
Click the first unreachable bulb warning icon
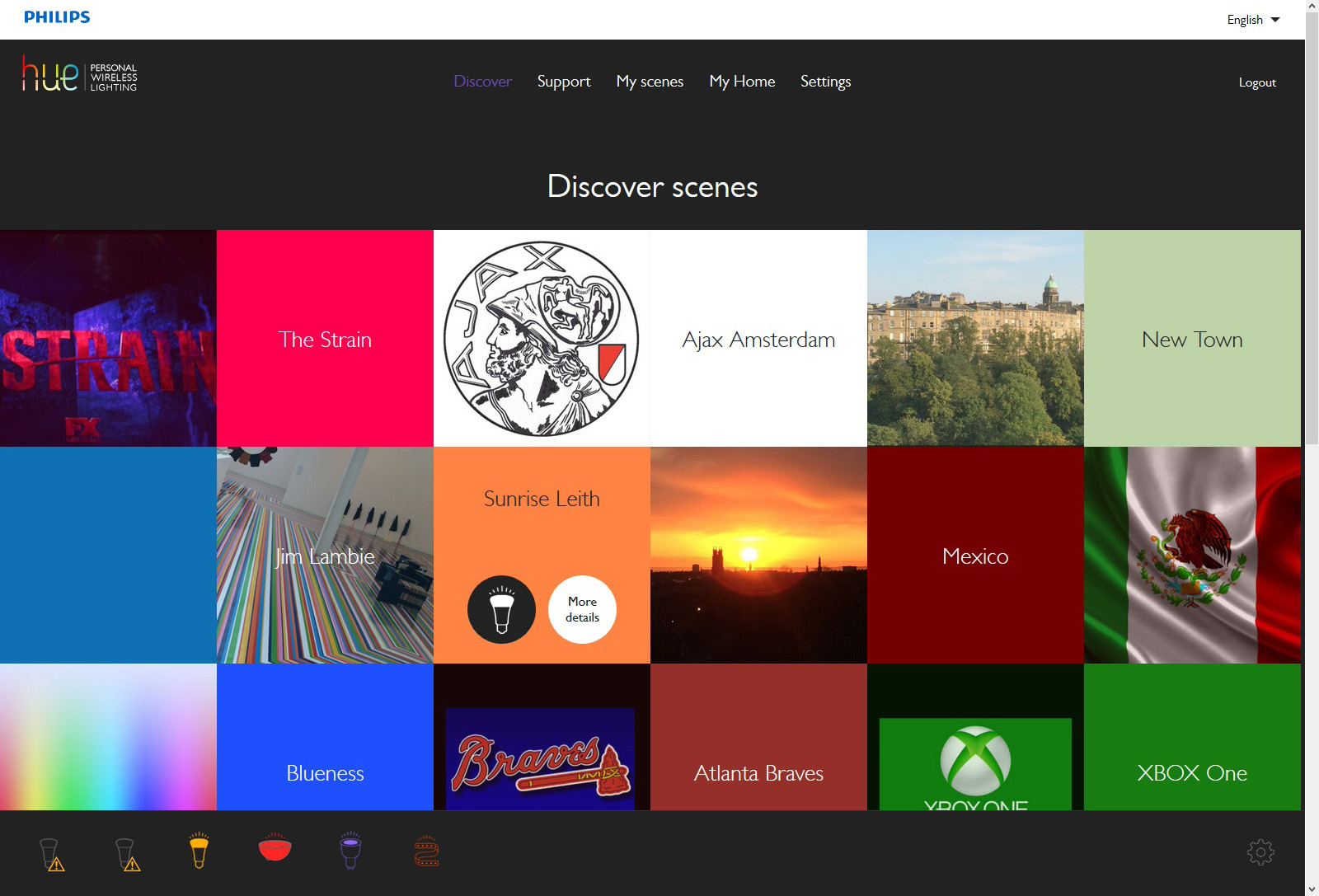(x=52, y=854)
